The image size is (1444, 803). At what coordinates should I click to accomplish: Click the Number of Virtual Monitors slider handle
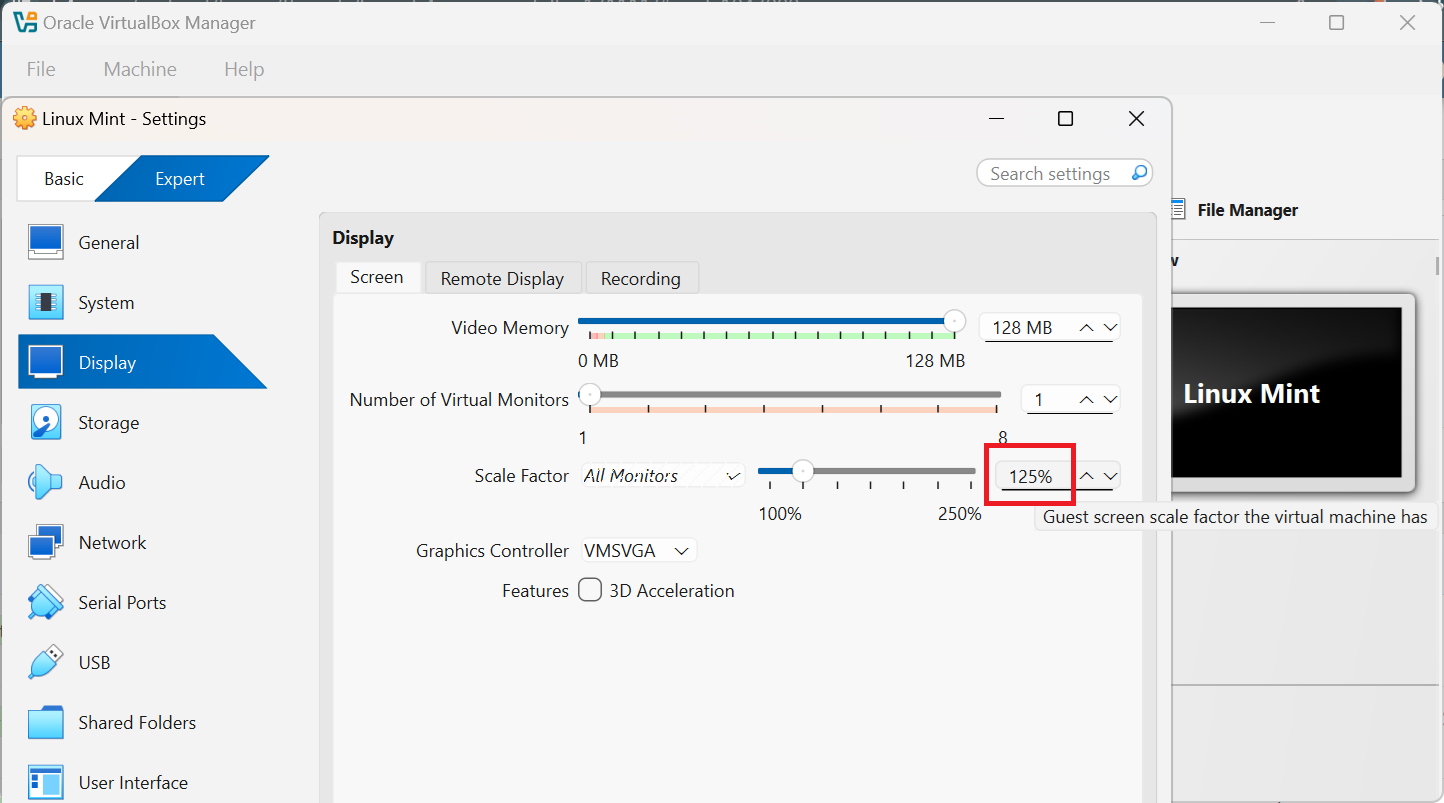point(590,393)
